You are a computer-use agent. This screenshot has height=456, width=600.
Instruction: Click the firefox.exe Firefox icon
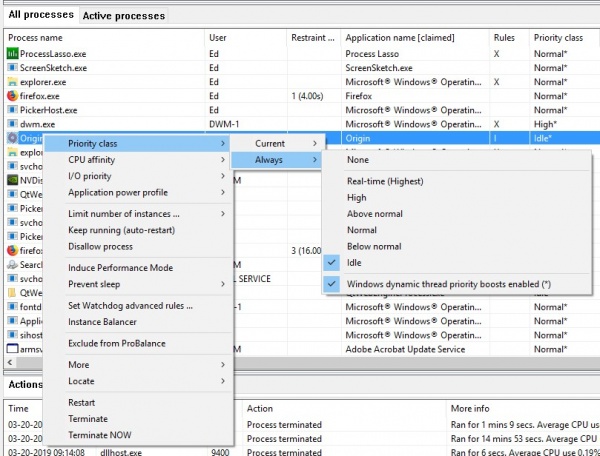(12, 96)
